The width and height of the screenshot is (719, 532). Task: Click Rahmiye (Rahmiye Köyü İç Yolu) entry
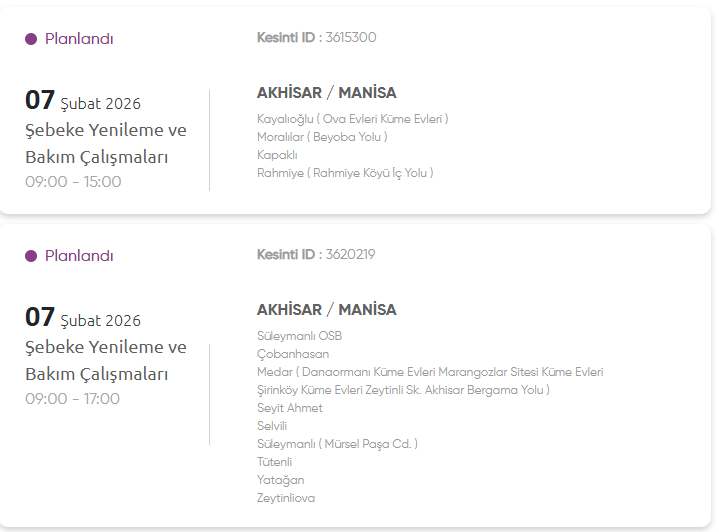345,173
